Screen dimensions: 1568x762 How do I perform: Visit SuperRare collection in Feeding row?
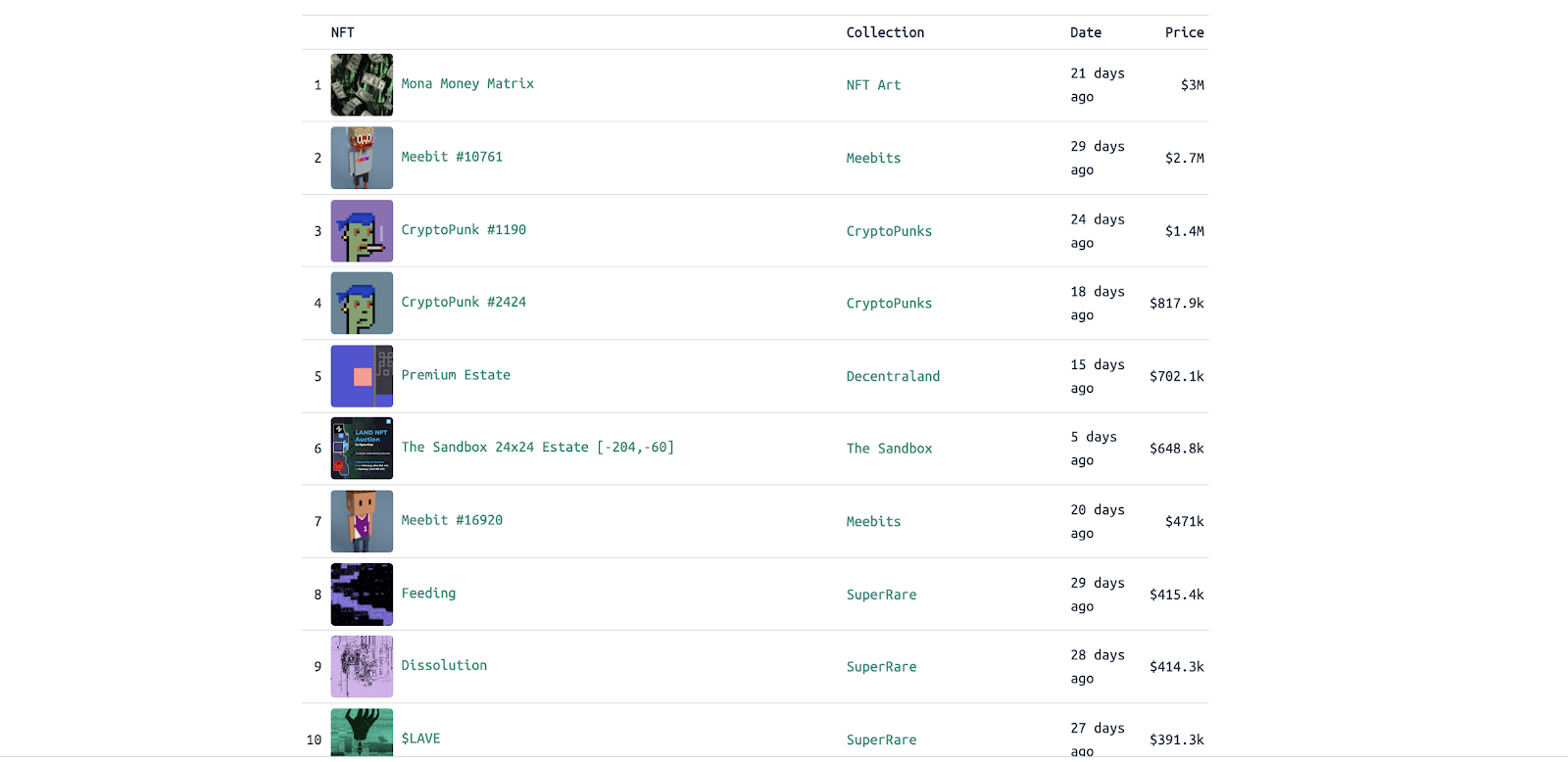click(882, 595)
